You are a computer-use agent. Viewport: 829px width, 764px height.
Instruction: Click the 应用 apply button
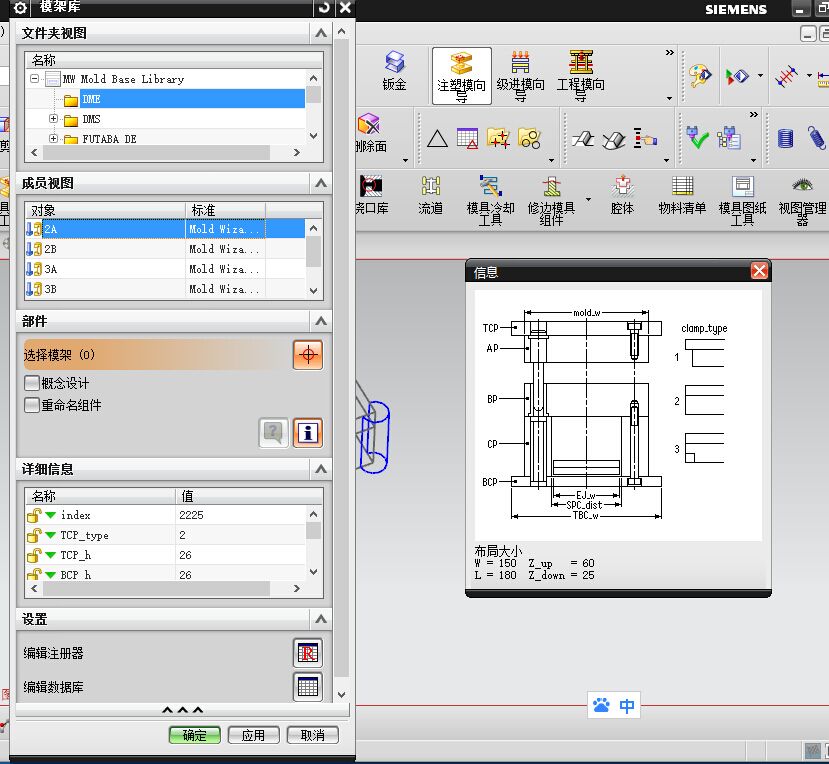pos(253,735)
